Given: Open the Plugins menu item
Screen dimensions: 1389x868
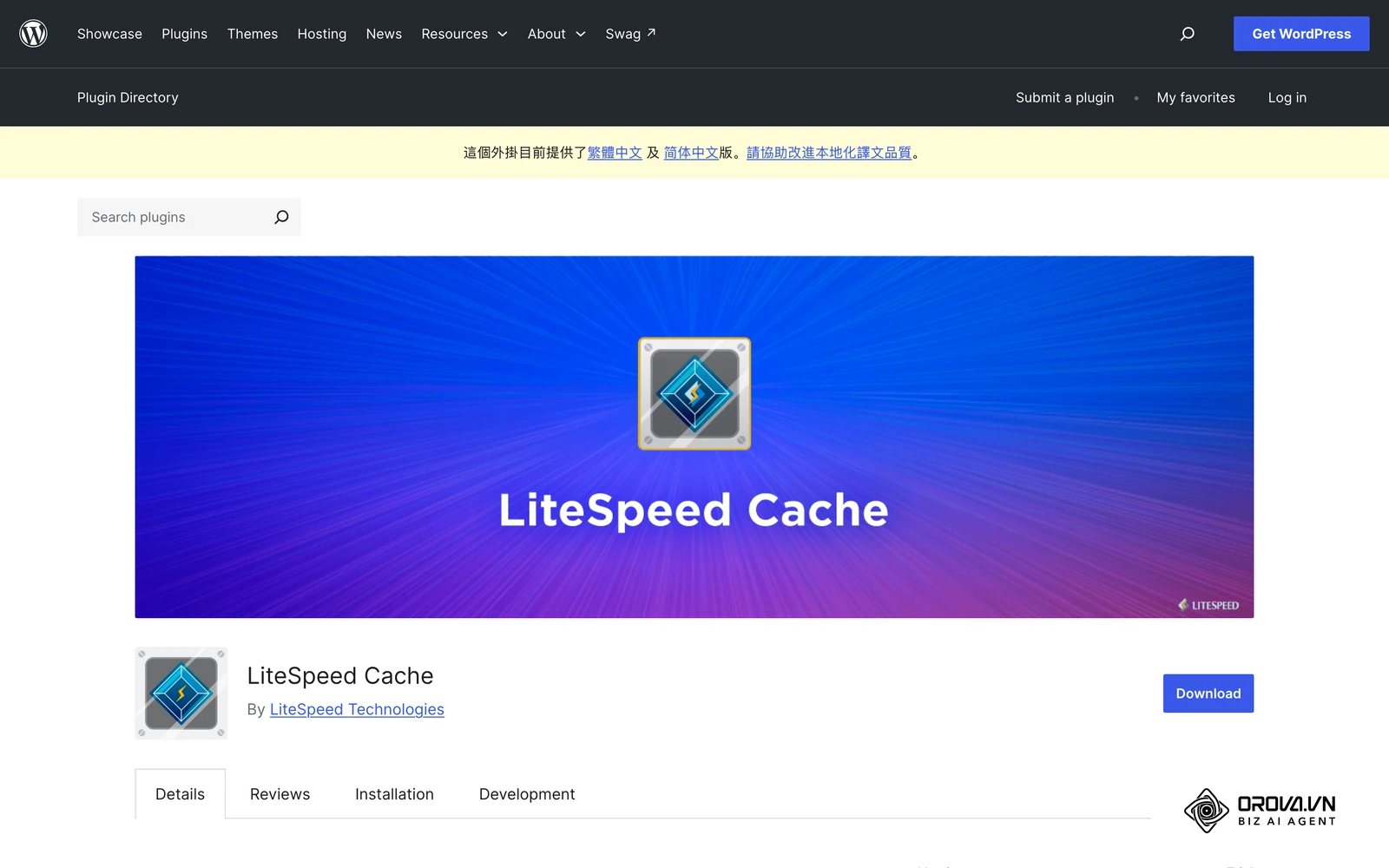Looking at the screenshot, I should (x=184, y=34).
